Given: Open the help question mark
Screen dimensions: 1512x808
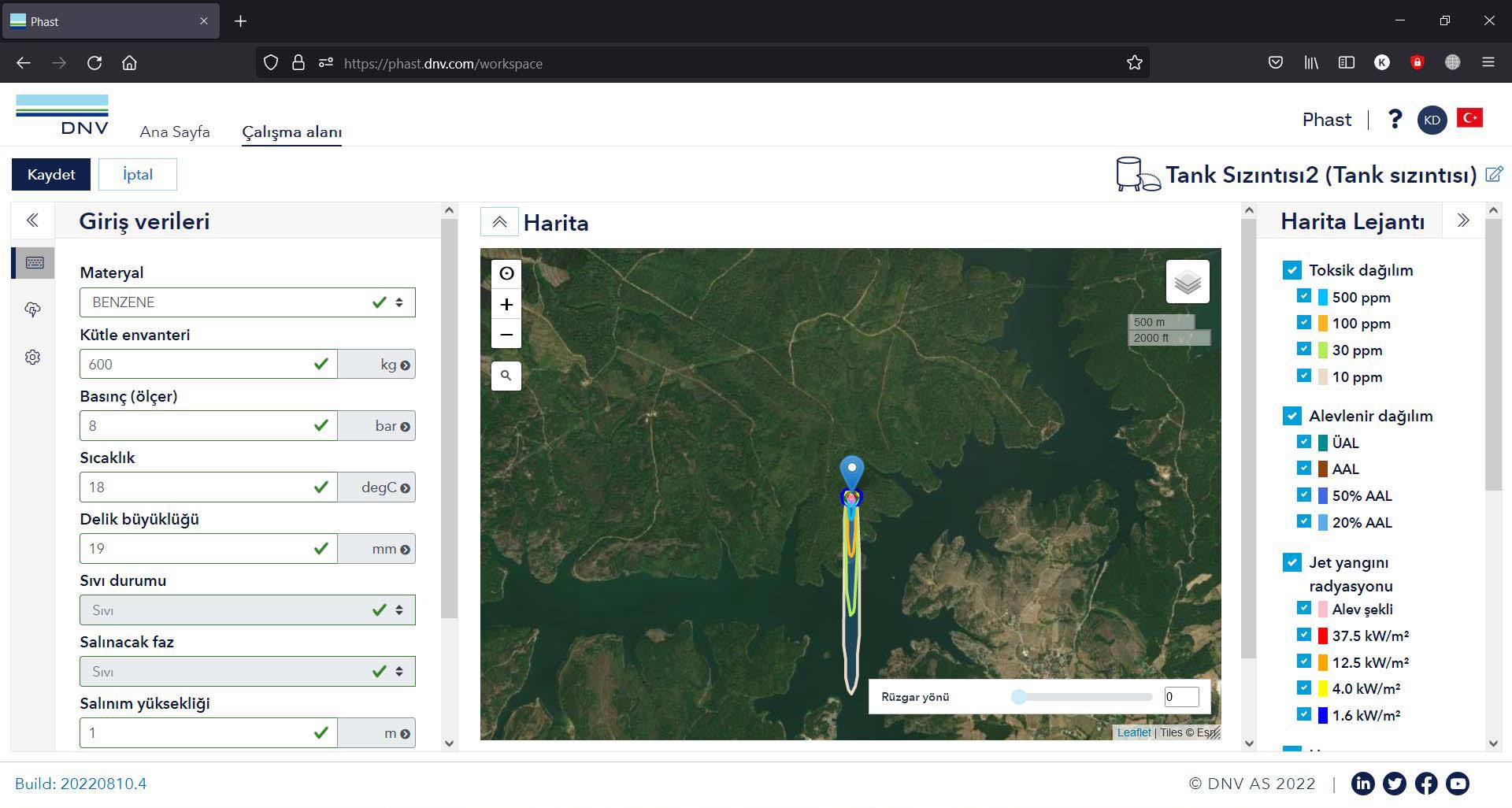Looking at the screenshot, I should (1395, 119).
